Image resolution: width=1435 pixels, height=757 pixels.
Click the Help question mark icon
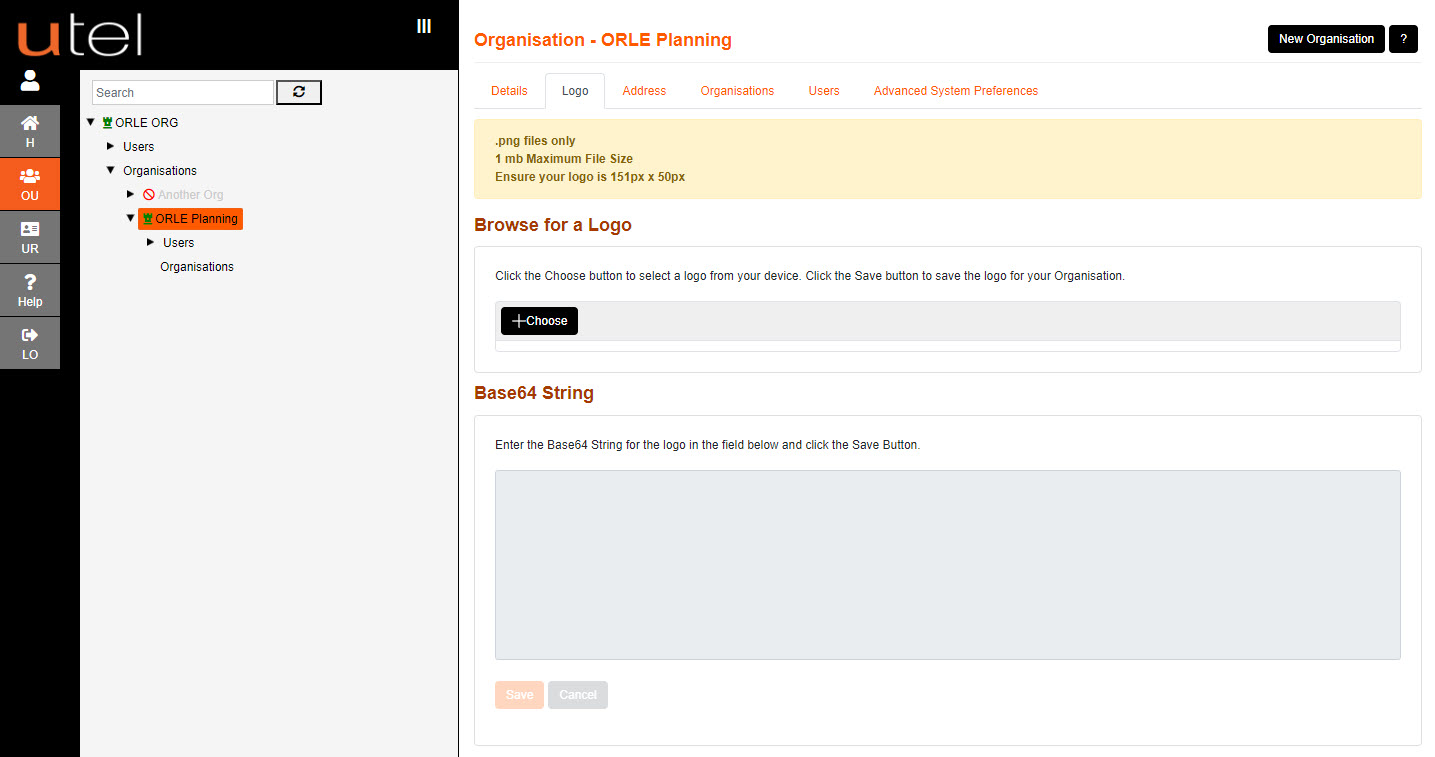29,290
